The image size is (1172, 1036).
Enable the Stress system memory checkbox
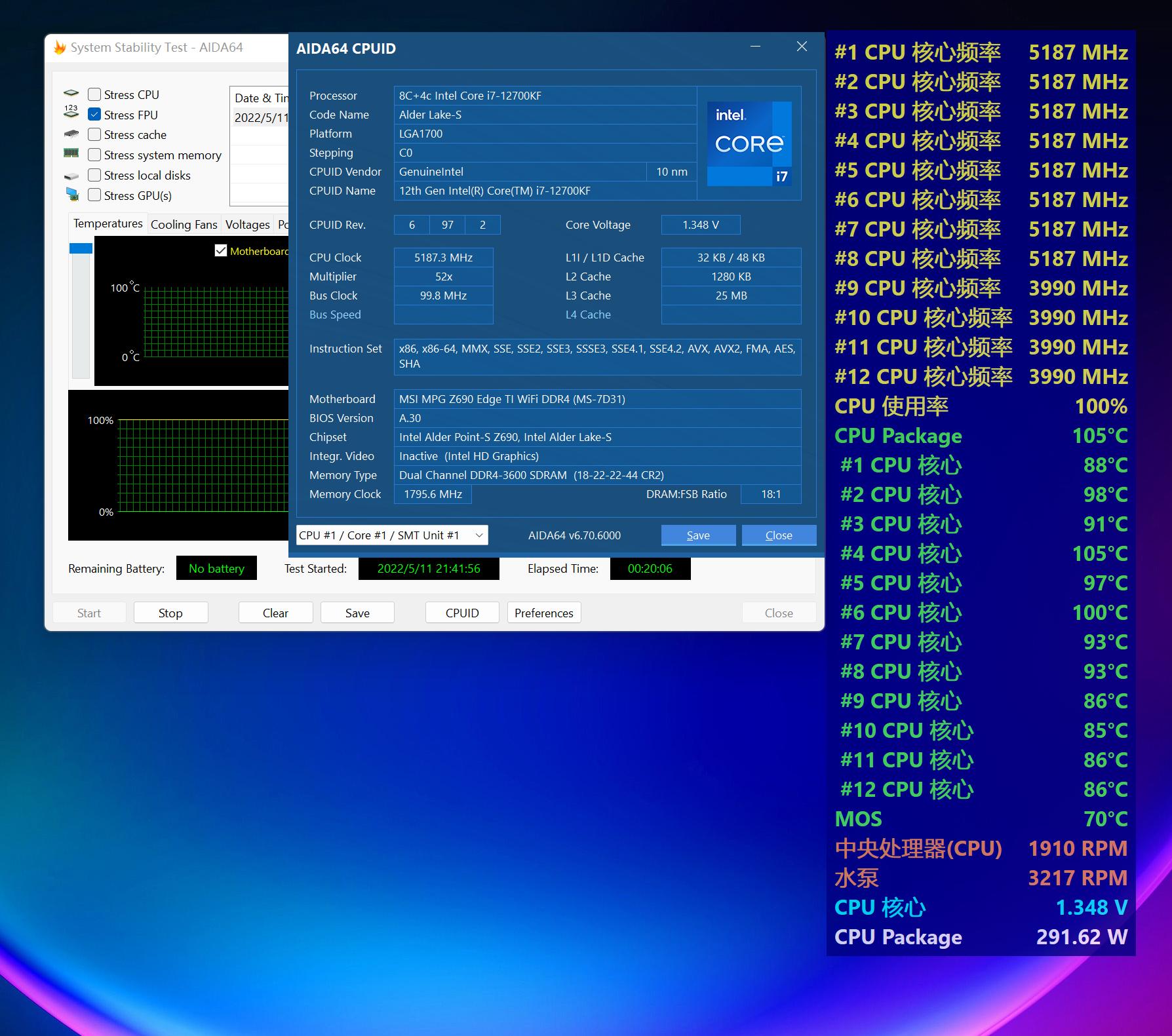tap(94, 155)
